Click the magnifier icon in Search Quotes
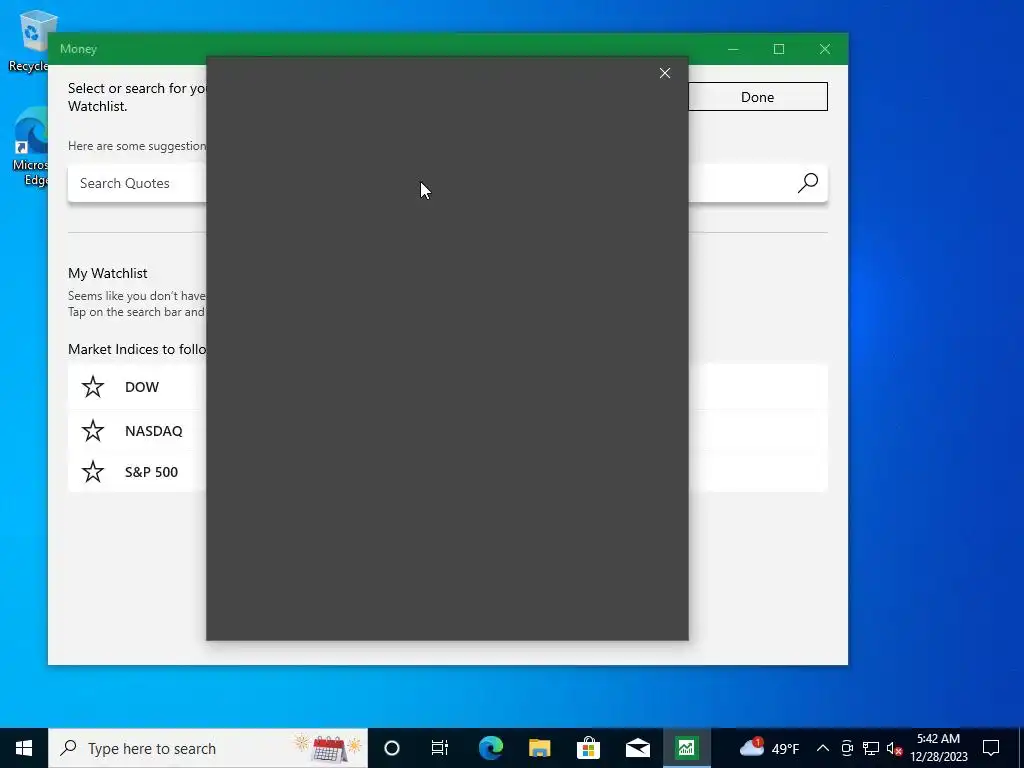 [808, 183]
